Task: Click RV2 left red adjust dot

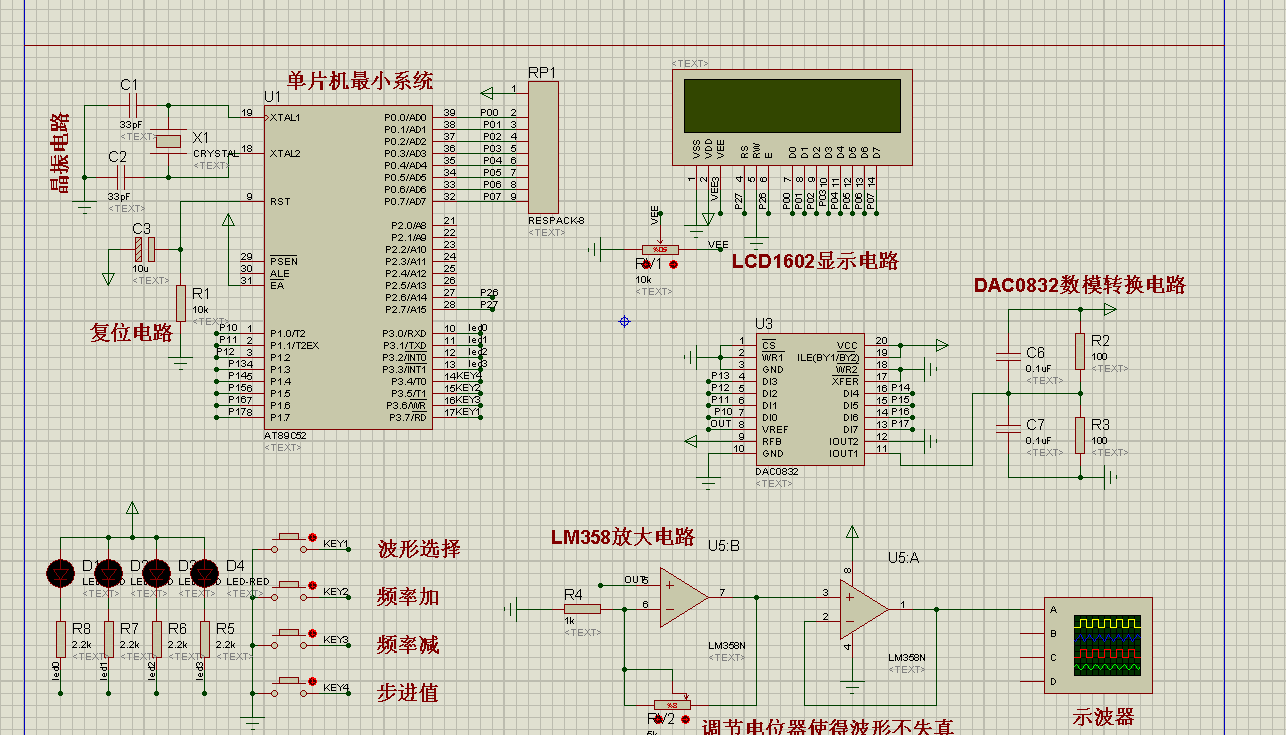Action: click(657, 719)
